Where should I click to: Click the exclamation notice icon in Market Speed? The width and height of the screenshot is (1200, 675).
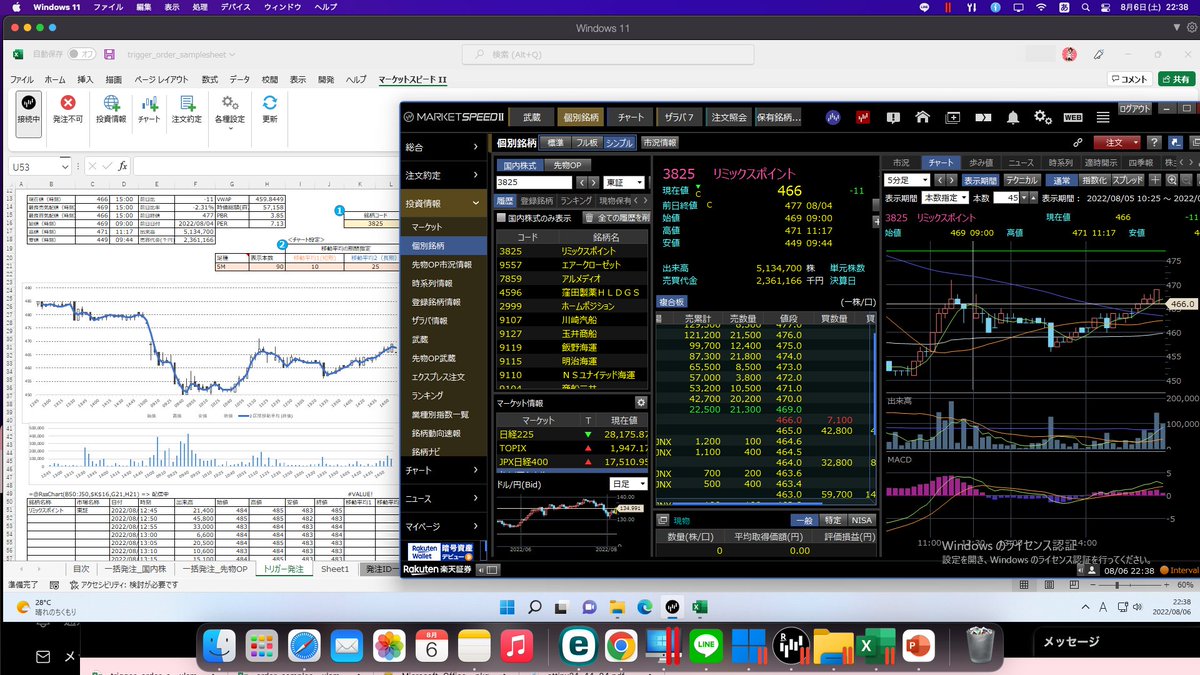(x=893, y=117)
